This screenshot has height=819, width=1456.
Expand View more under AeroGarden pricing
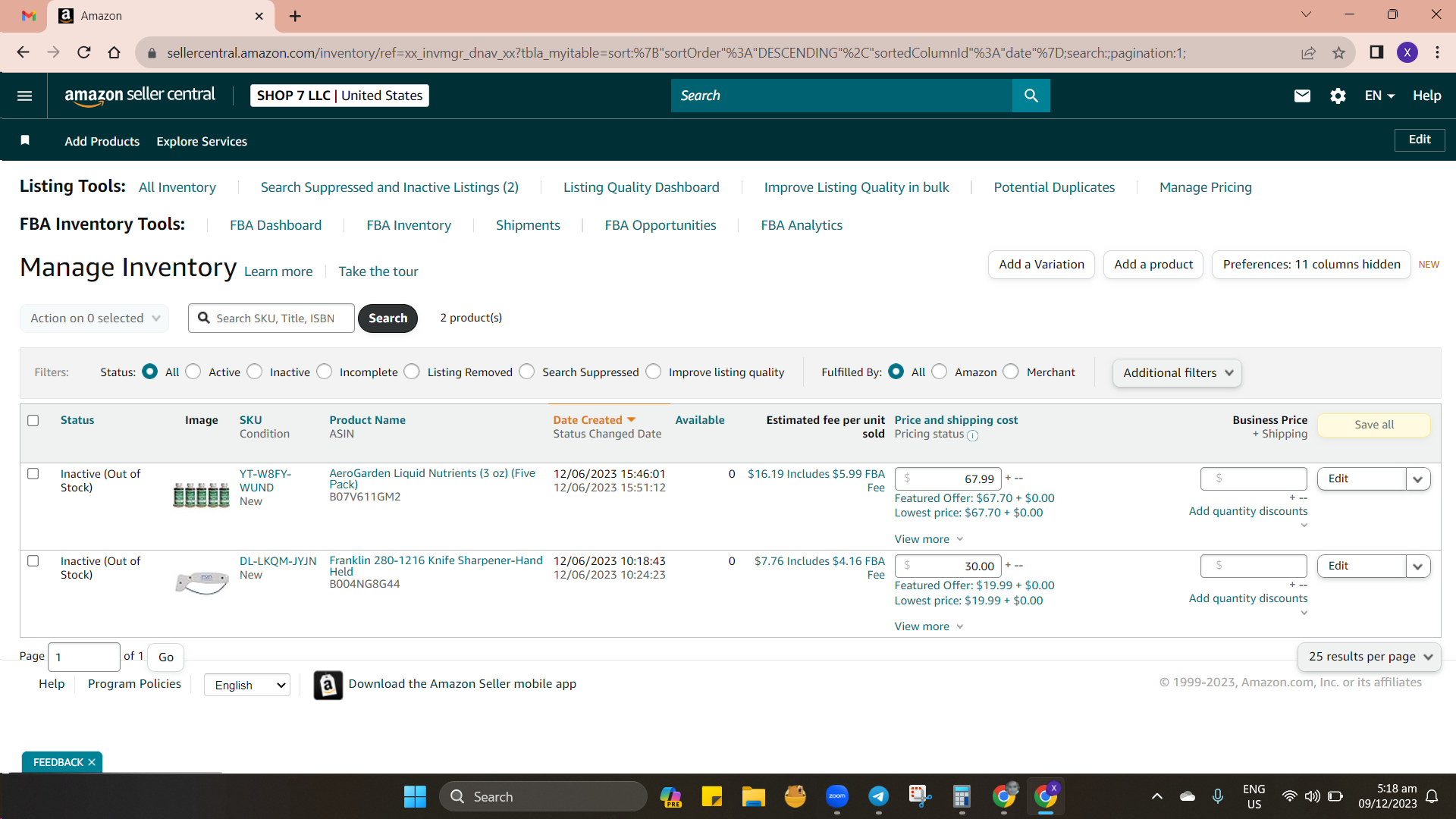[x=929, y=539]
